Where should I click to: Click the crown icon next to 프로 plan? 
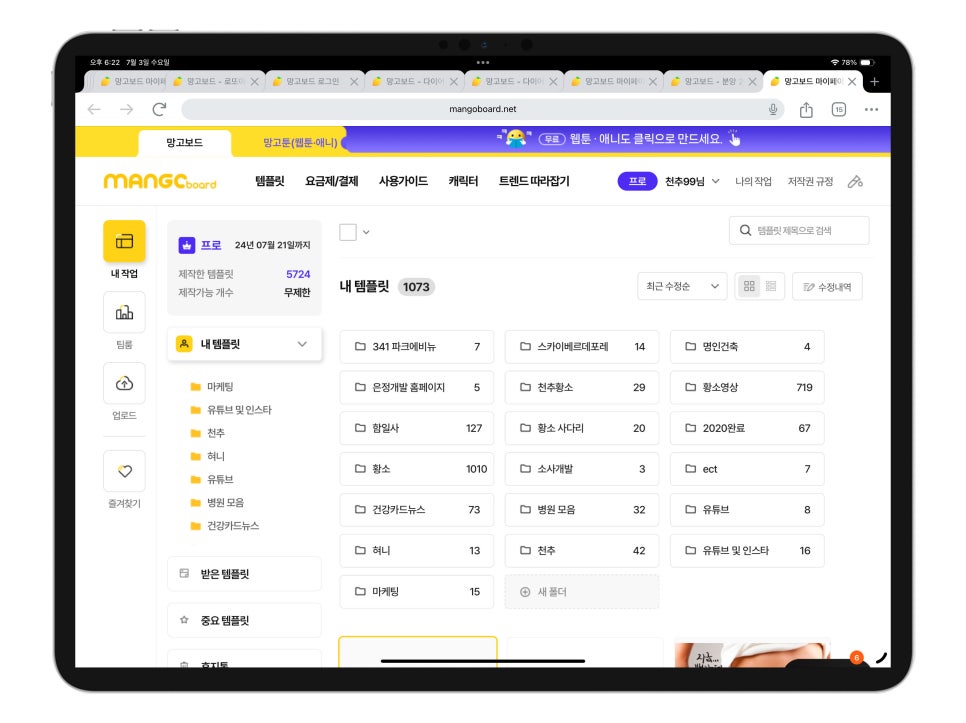pos(187,245)
